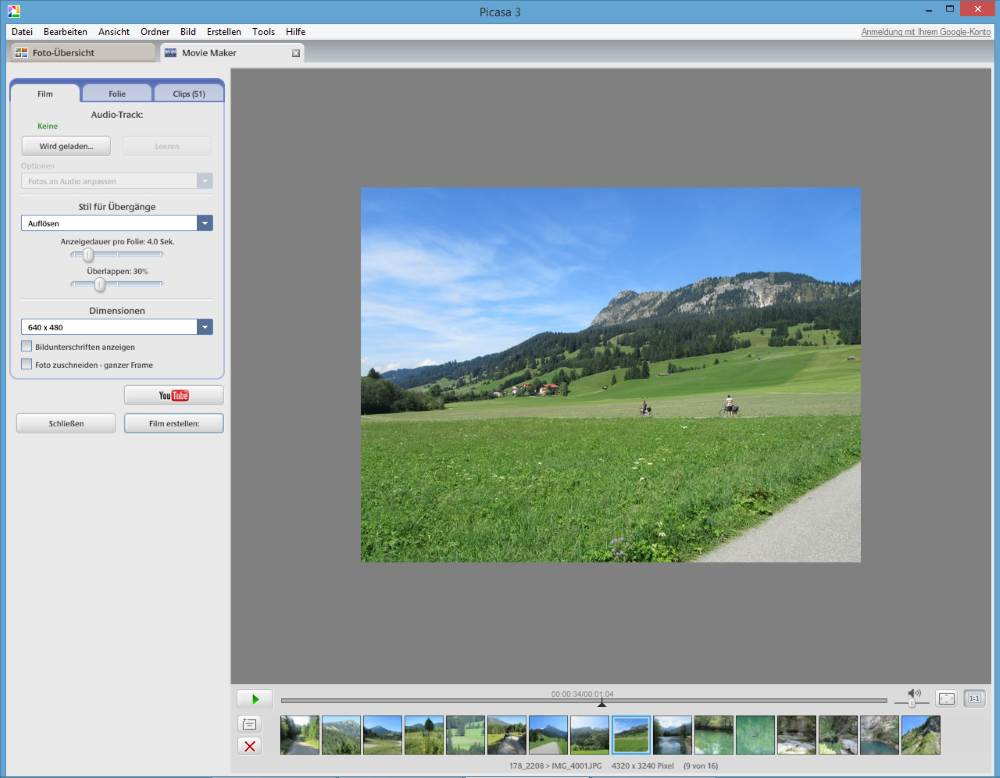Open the Clips (51) tab
The height and width of the screenshot is (778, 1000).
(x=188, y=94)
